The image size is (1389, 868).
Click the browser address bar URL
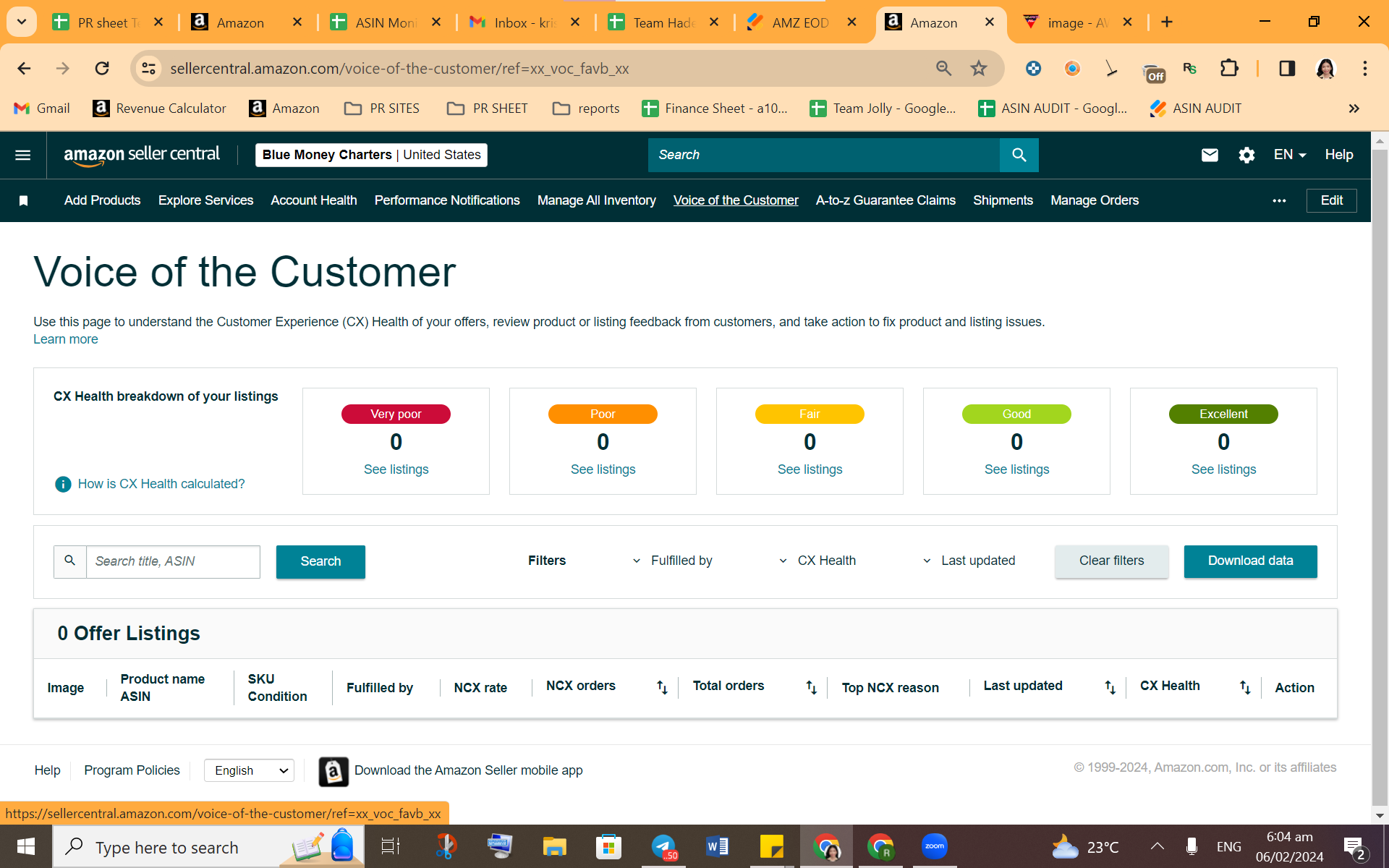coord(399,69)
